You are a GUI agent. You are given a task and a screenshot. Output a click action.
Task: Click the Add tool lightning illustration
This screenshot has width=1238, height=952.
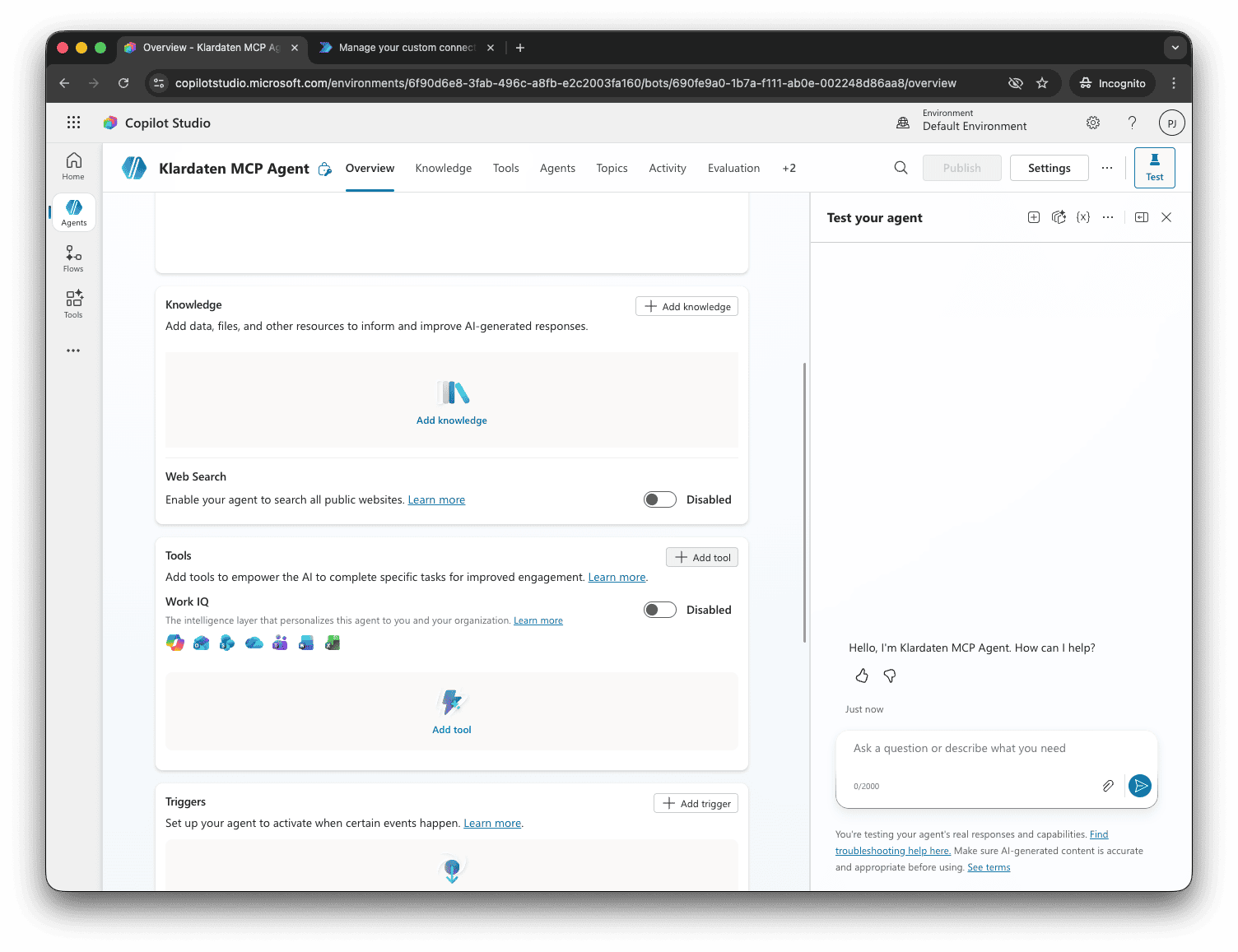[x=452, y=702]
